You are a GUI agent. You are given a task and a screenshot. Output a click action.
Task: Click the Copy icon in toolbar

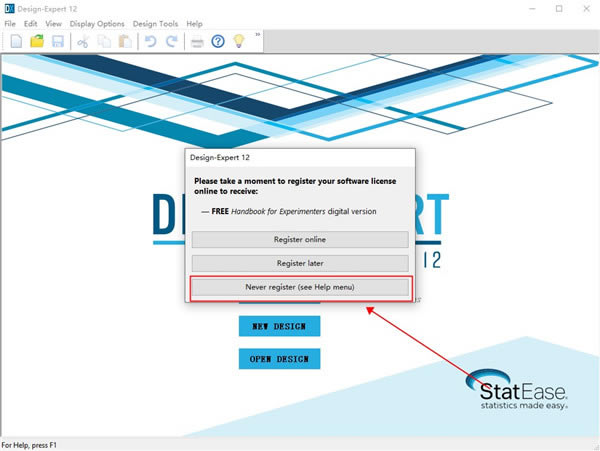pos(104,41)
